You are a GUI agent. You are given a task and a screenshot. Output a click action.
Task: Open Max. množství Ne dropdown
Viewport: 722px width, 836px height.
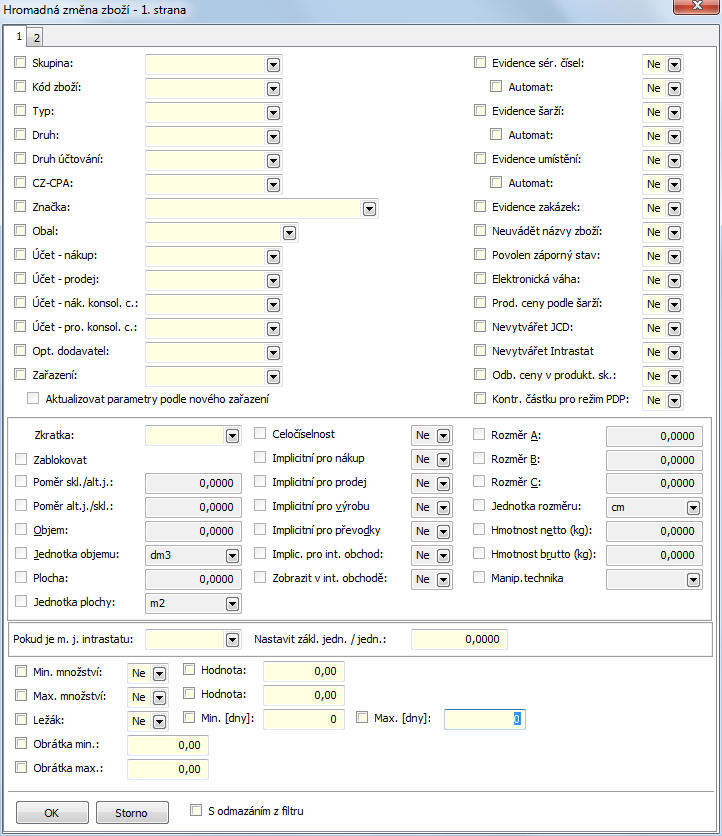[159, 698]
